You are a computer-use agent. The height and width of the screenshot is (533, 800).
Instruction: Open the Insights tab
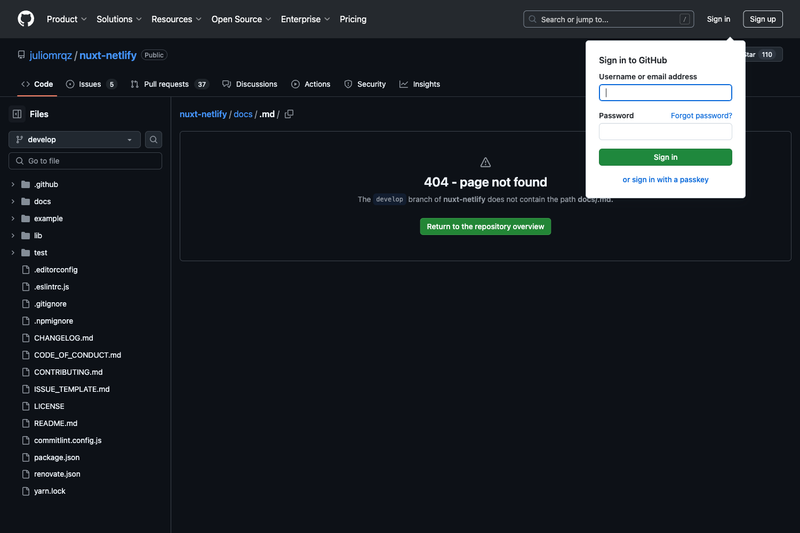419,84
